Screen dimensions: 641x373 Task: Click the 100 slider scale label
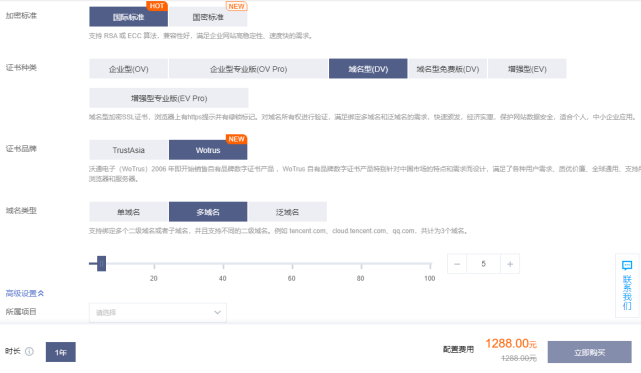pos(430,279)
